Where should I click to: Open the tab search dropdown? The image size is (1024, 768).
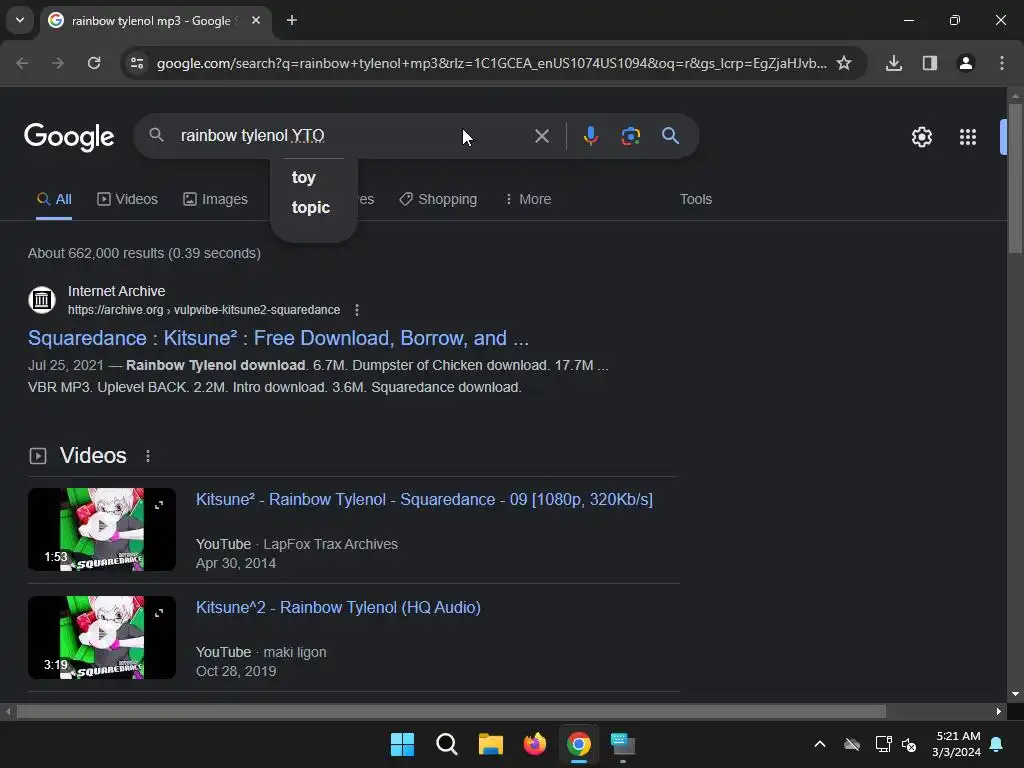(20, 20)
